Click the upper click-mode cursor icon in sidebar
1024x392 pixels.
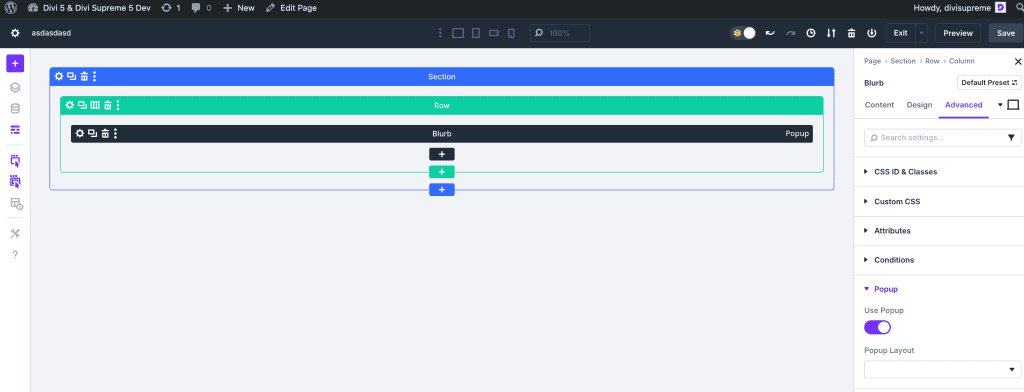[x=15, y=160]
